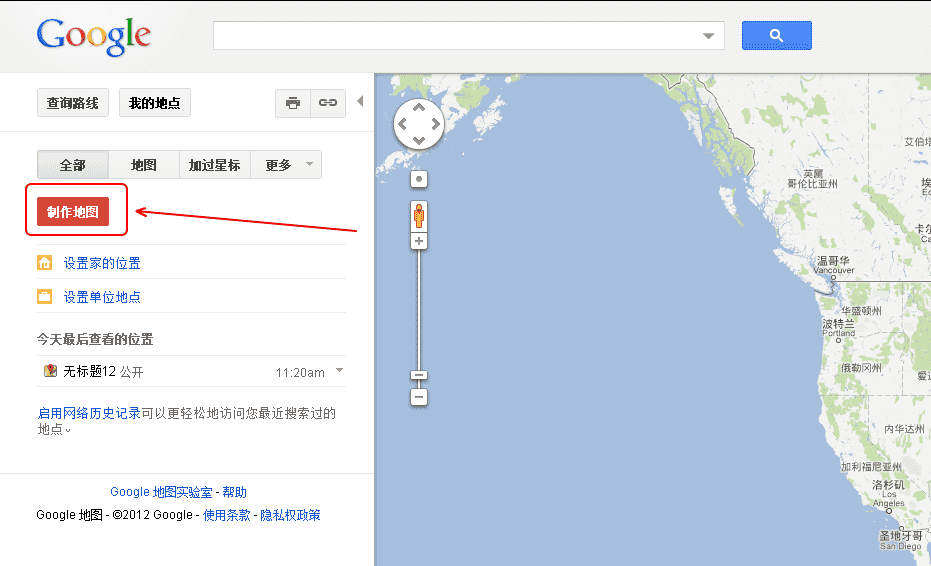Open the 无标题12 map entry
The image size is (931, 566).
[x=89, y=371]
